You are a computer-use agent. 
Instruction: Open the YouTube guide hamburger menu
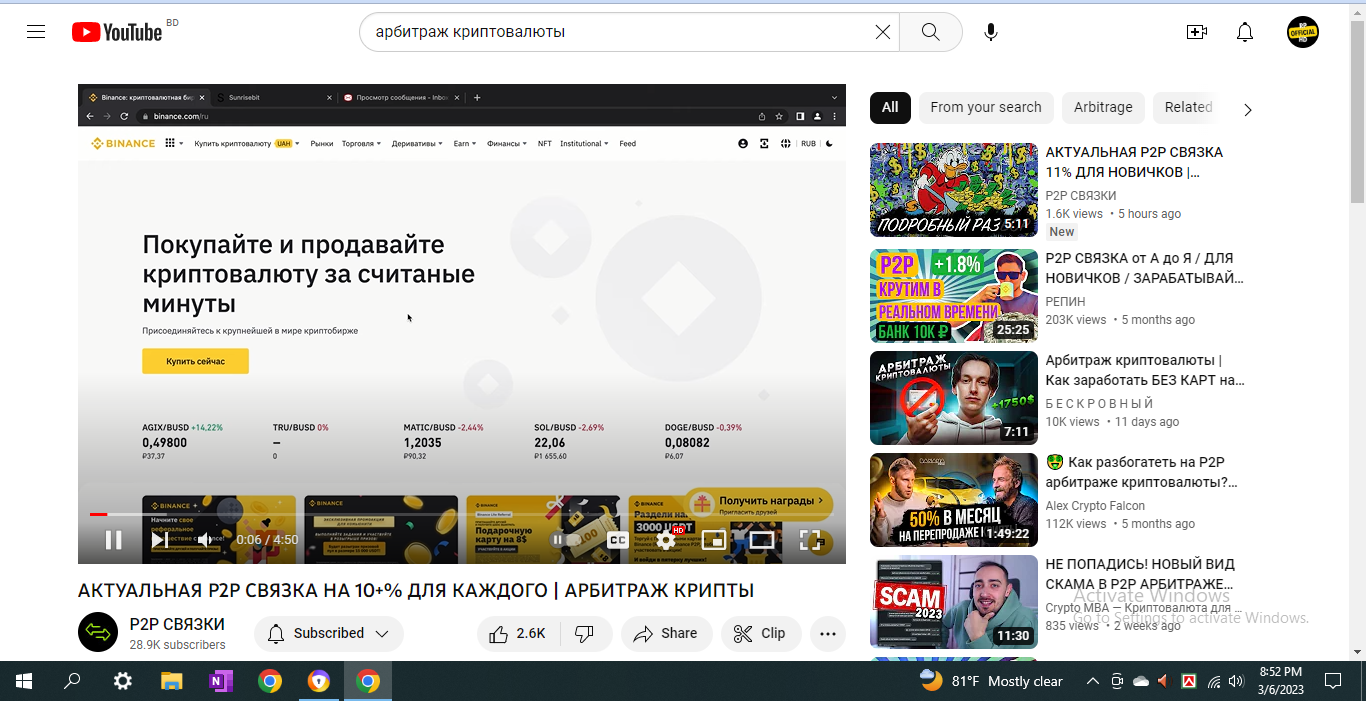click(x=36, y=32)
